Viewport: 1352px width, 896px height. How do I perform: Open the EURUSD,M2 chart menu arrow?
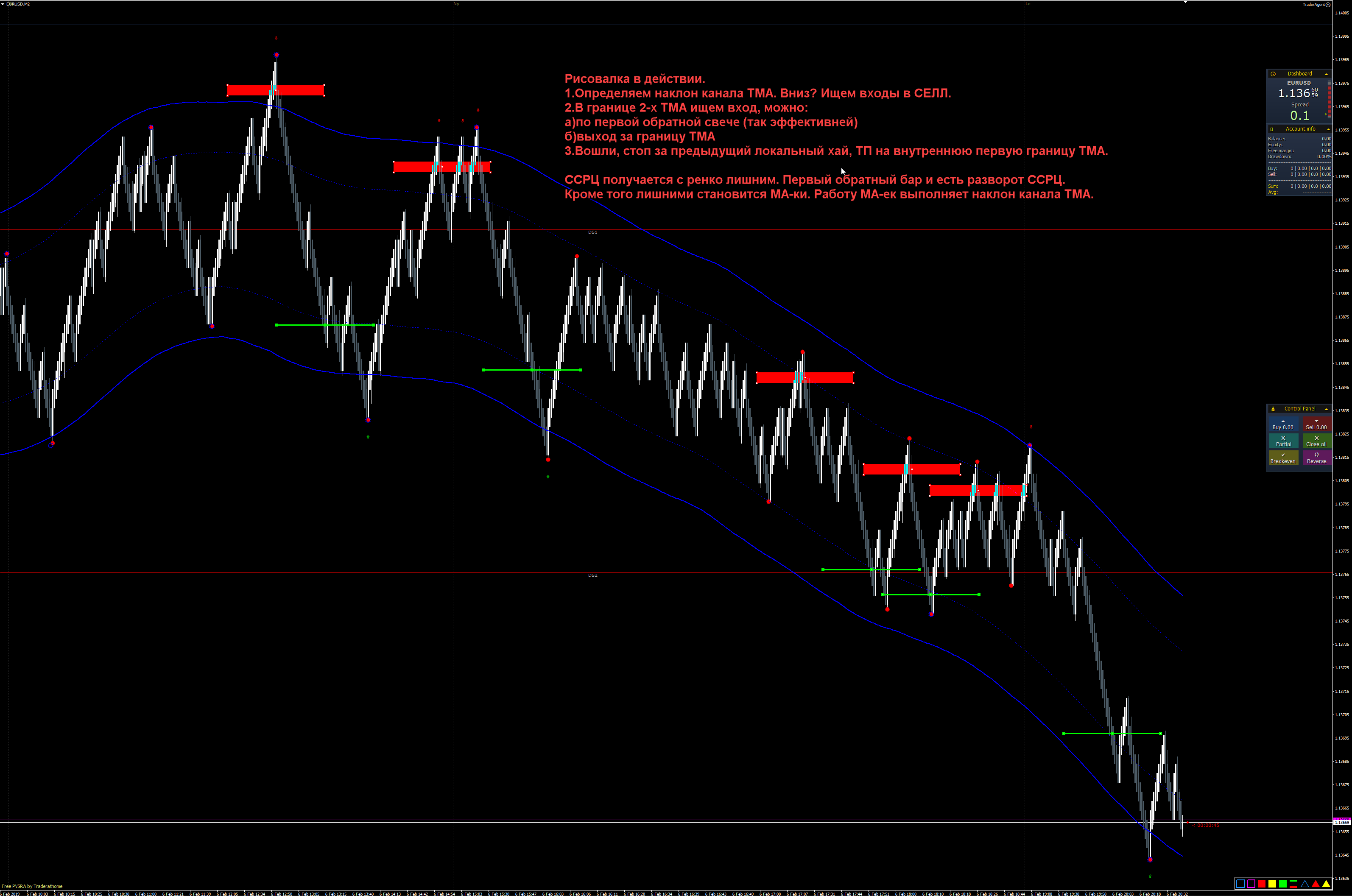pyautogui.click(x=3, y=4)
